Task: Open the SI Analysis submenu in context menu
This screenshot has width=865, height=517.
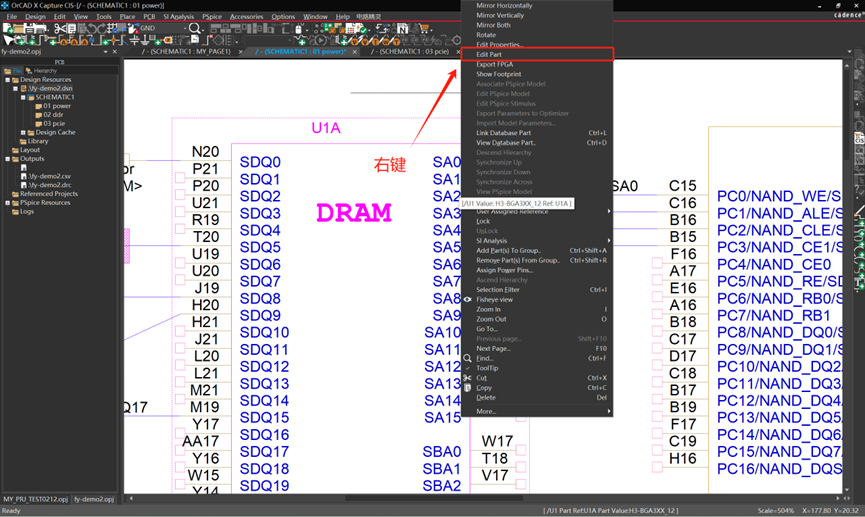Action: (x=537, y=241)
